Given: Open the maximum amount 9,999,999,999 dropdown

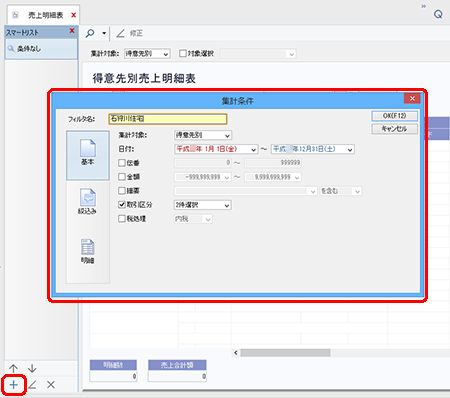Looking at the screenshot, I should coord(273,177).
